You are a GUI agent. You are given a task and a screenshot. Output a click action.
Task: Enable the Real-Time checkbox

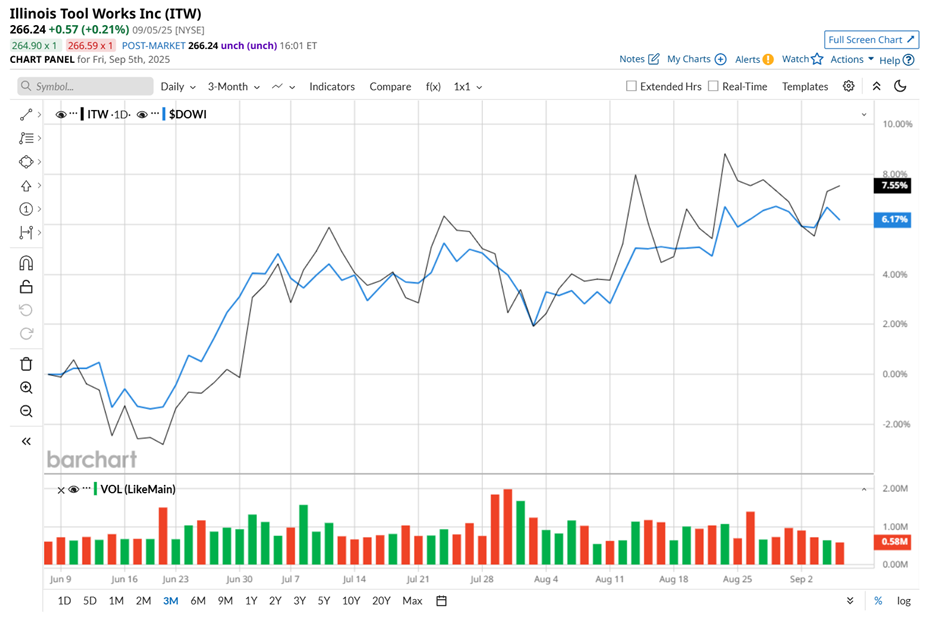coord(713,86)
